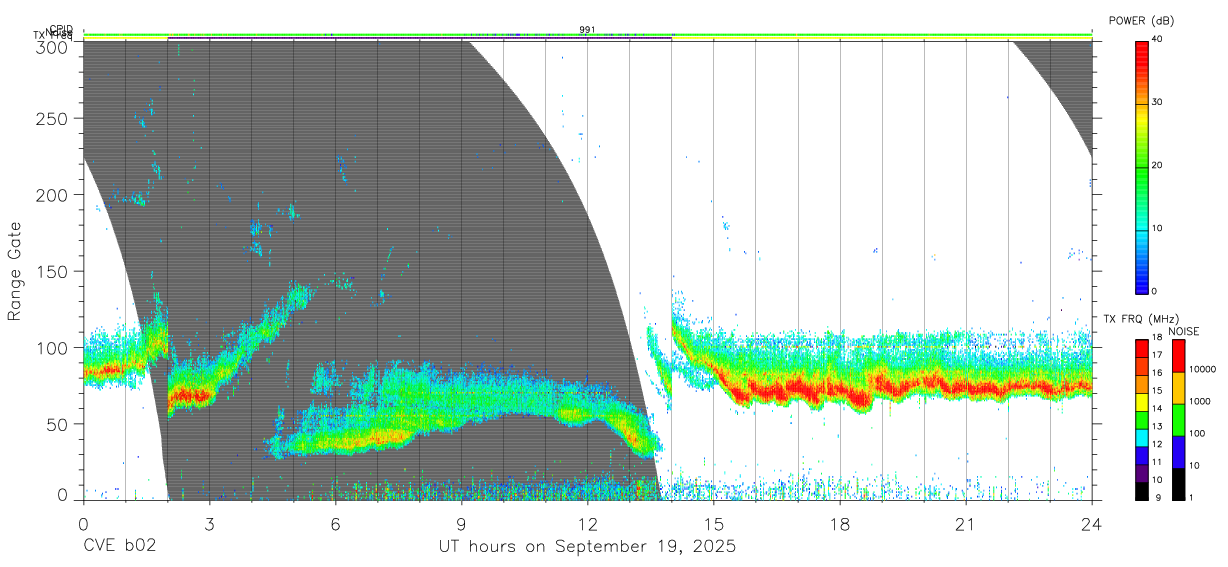Screen dimensions: 1228x567
Task: Select the 250 tick on Range Gate axis
Action: [x=54, y=119]
